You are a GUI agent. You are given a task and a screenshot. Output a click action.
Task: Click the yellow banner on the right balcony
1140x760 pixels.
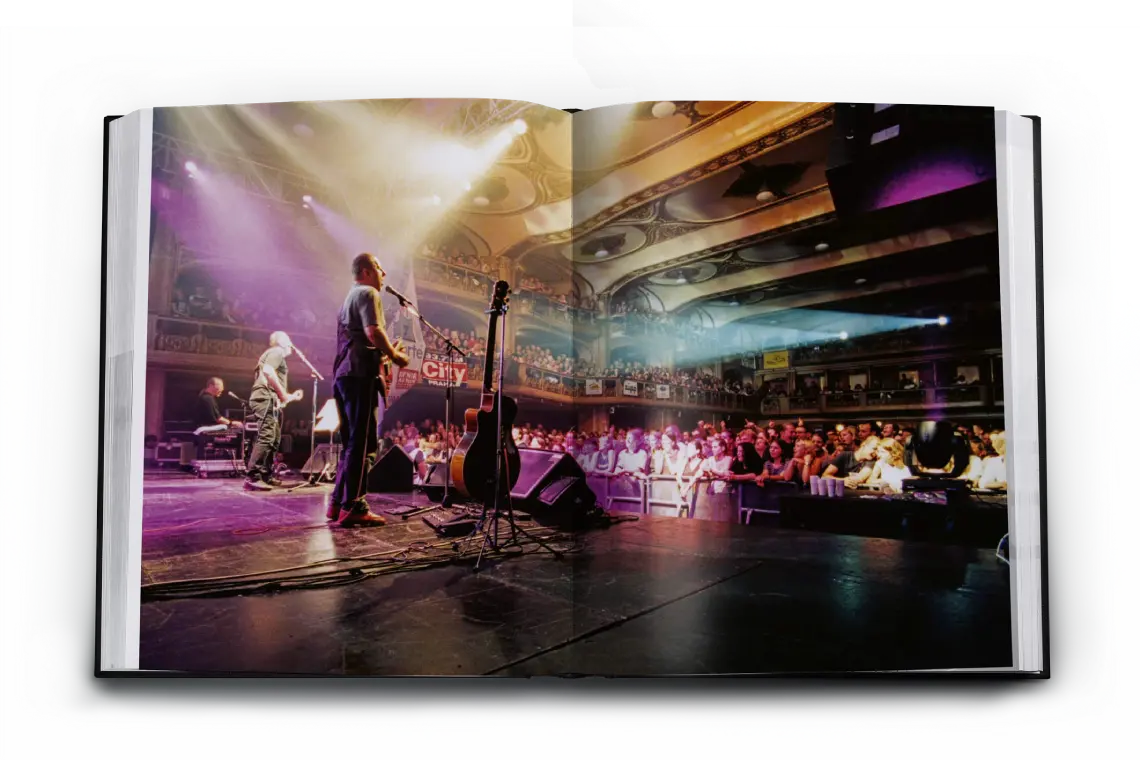pos(775,359)
